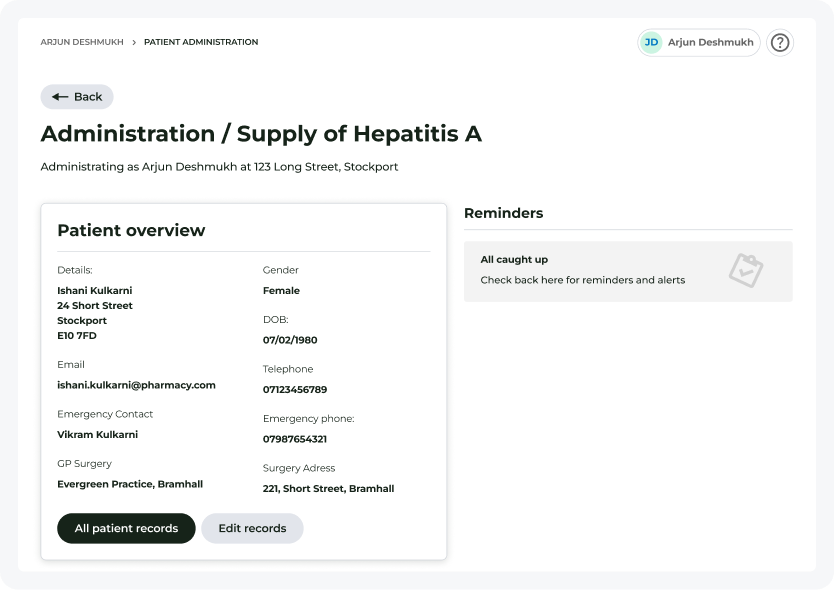
Task: Click the reminders clipboard checkmark icon
Action: click(746, 270)
